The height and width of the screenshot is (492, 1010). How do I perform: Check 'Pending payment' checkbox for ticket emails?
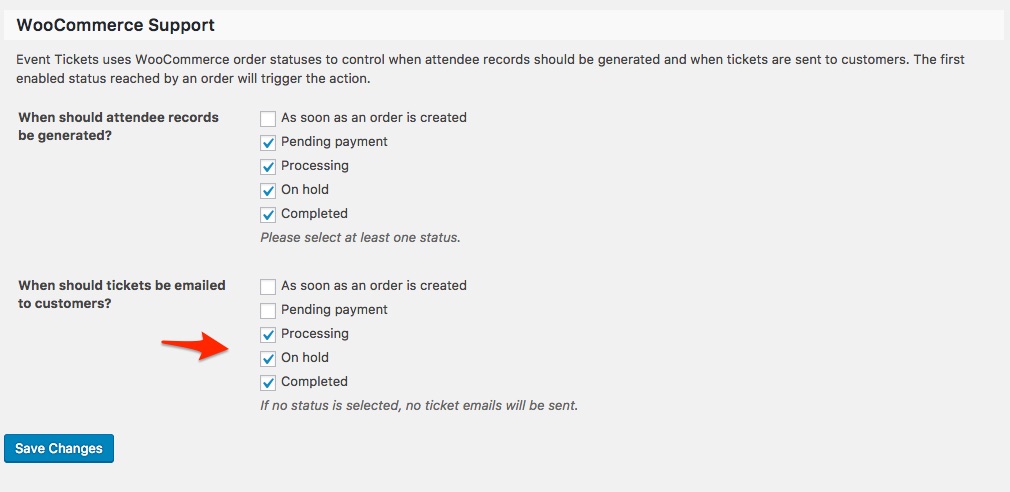(268, 310)
